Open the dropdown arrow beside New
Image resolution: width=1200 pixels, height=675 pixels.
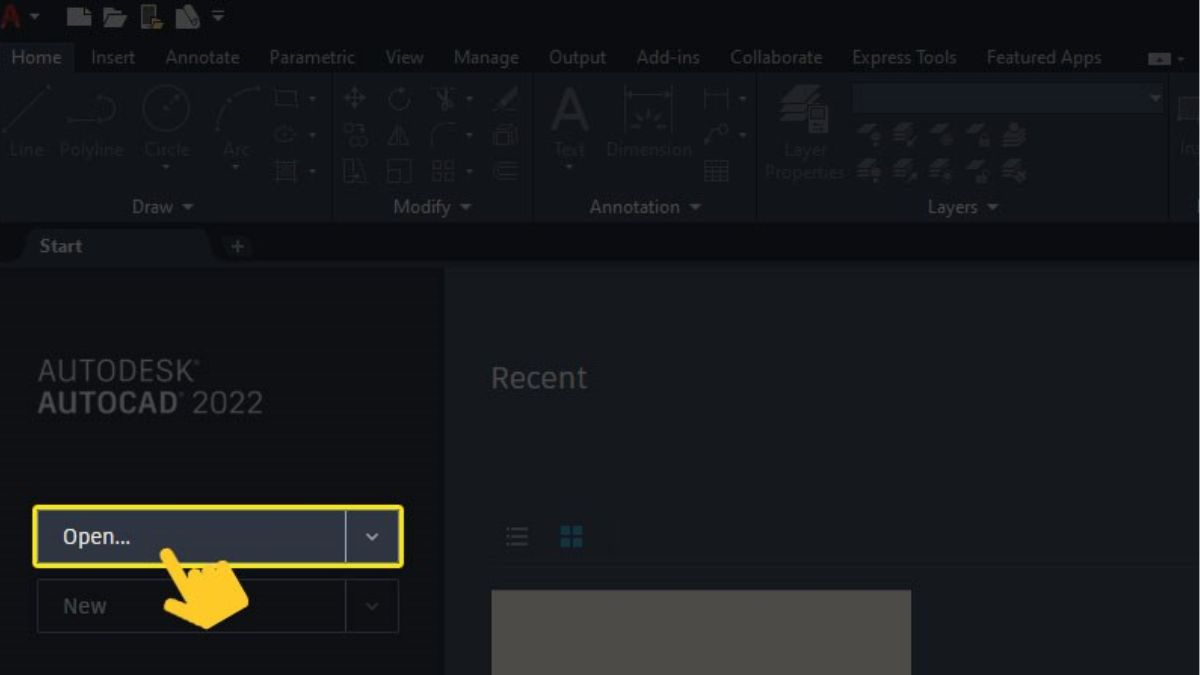pos(372,606)
